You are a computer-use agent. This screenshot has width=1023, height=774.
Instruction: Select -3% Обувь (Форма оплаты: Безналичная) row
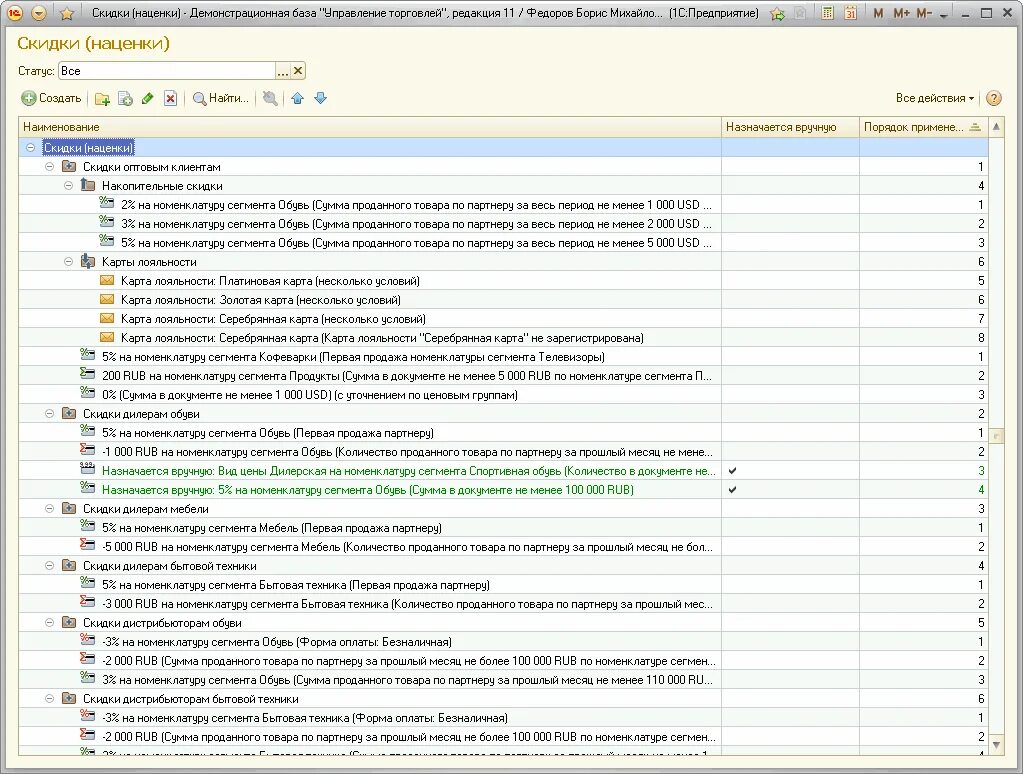pyautogui.click(x=503, y=642)
